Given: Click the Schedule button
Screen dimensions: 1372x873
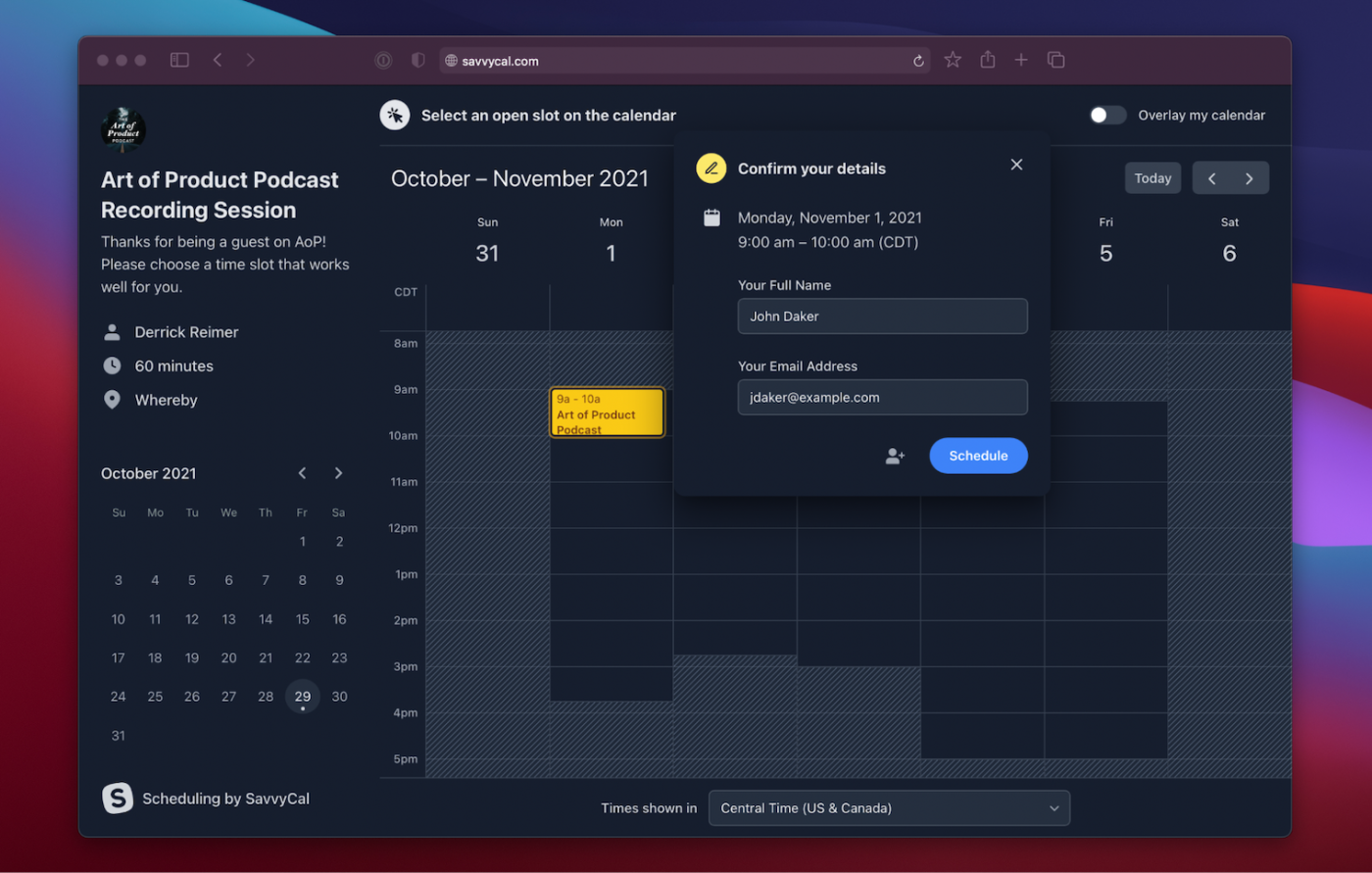Looking at the screenshot, I should (x=978, y=456).
